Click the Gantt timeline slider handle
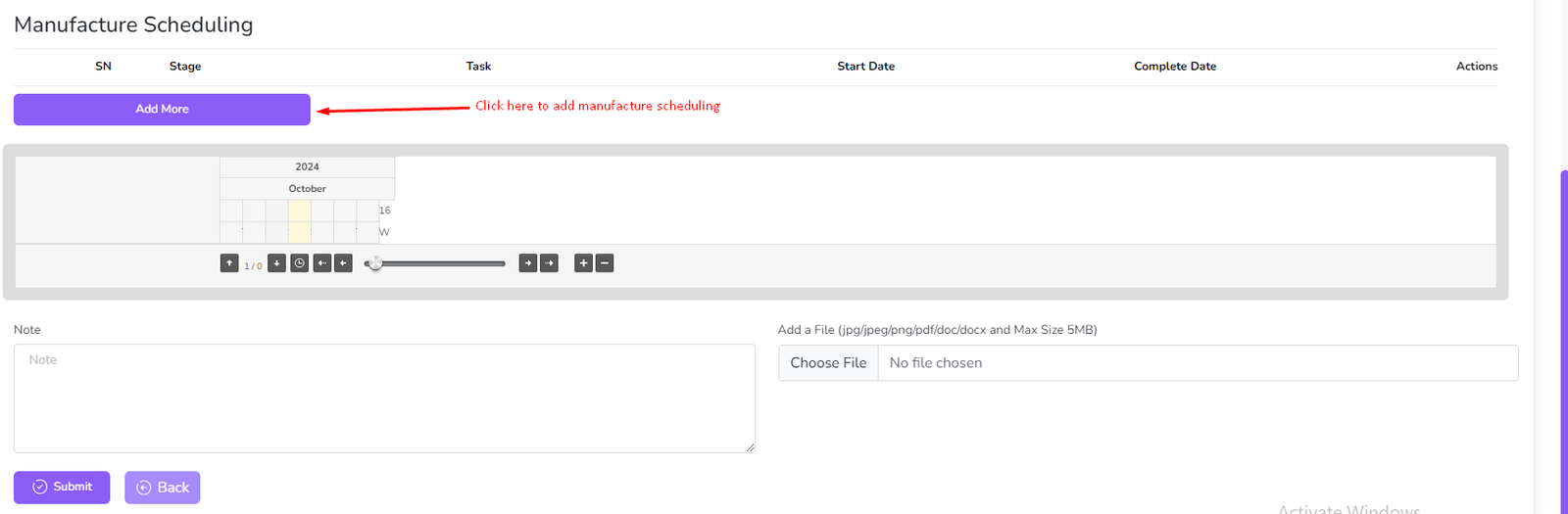This screenshot has height=514, width=1568. pyautogui.click(x=374, y=263)
